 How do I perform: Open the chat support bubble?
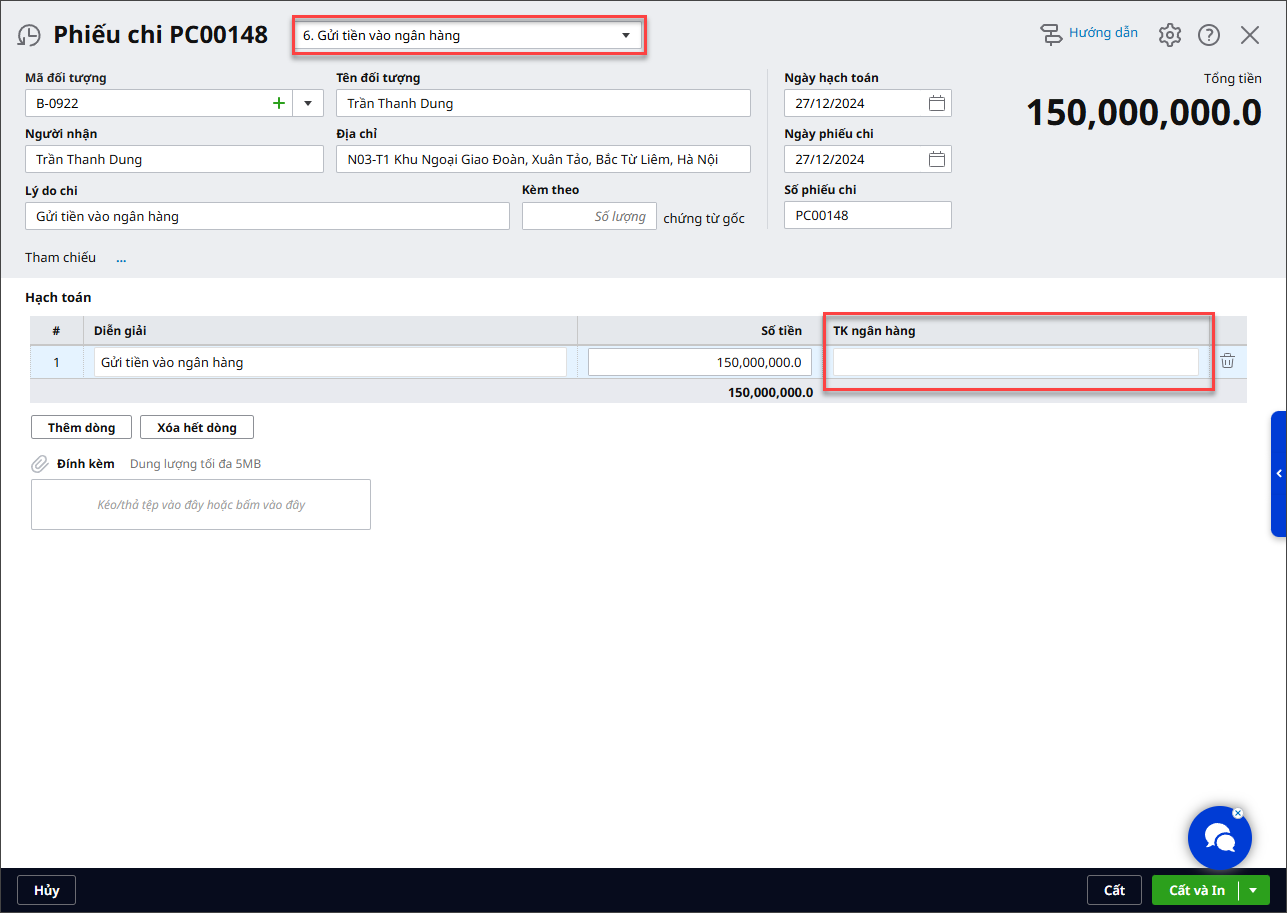(x=1219, y=837)
